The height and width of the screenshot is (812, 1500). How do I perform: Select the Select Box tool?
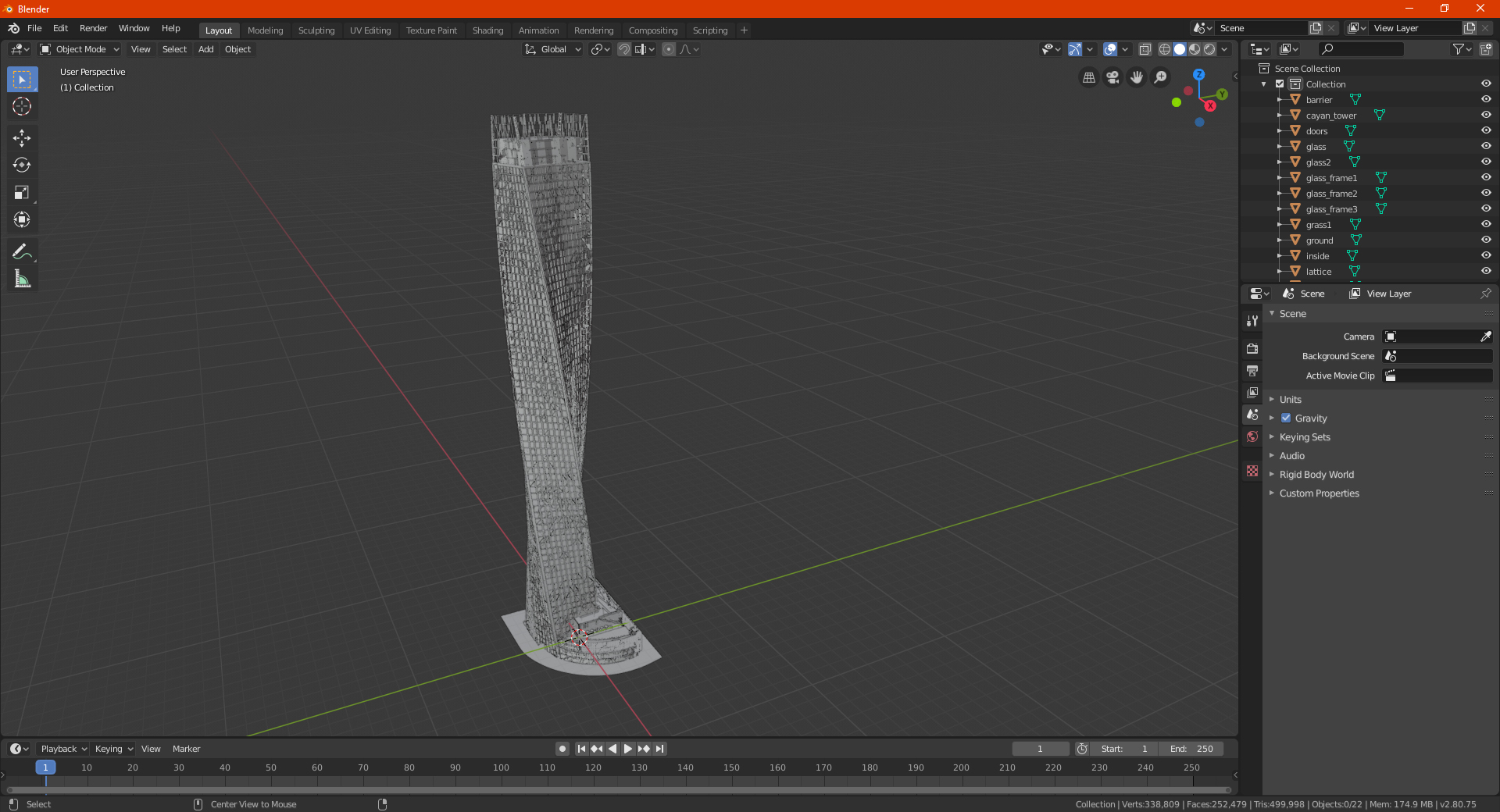click(x=22, y=80)
